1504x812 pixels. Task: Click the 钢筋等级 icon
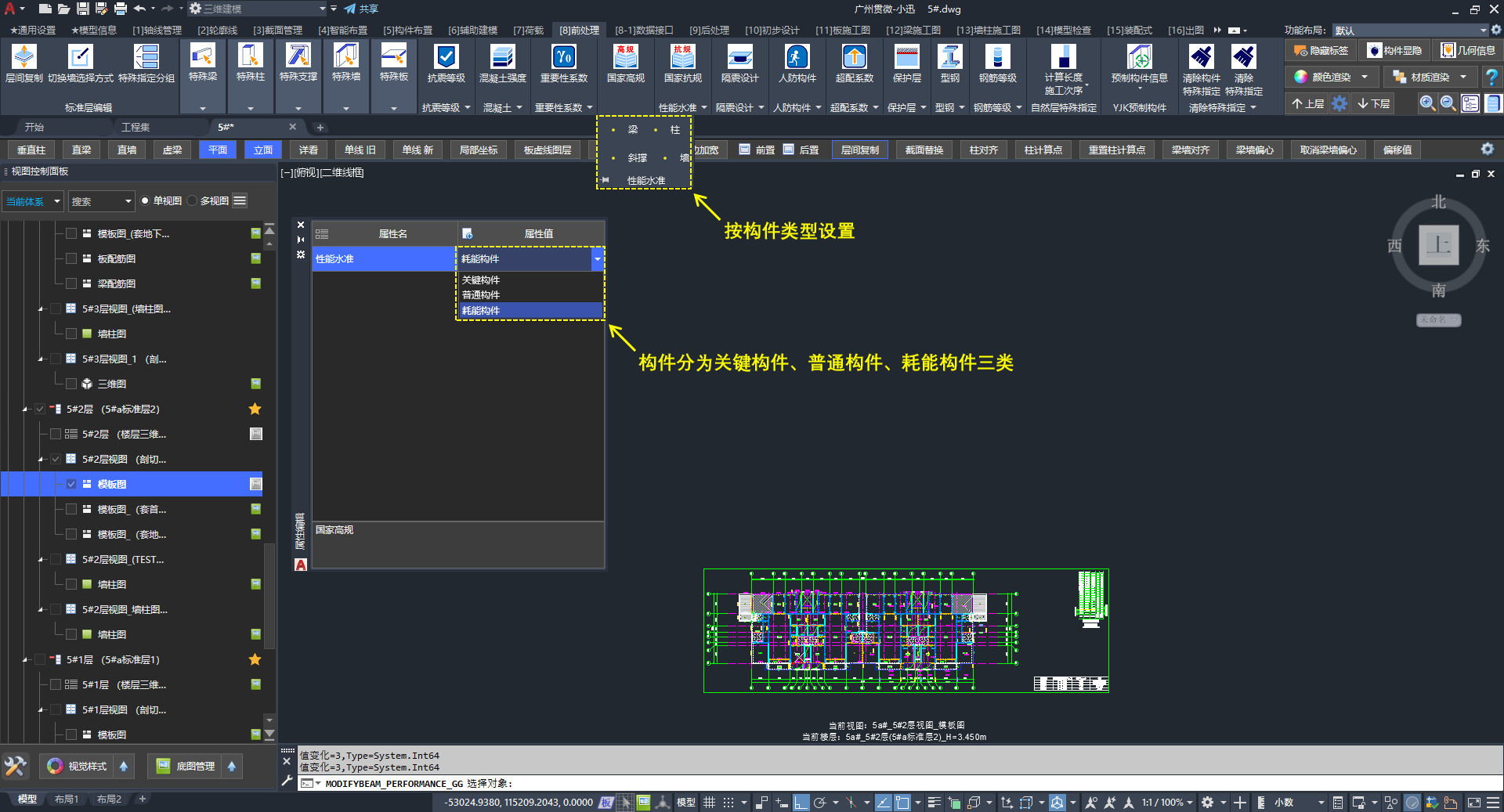point(998,57)
